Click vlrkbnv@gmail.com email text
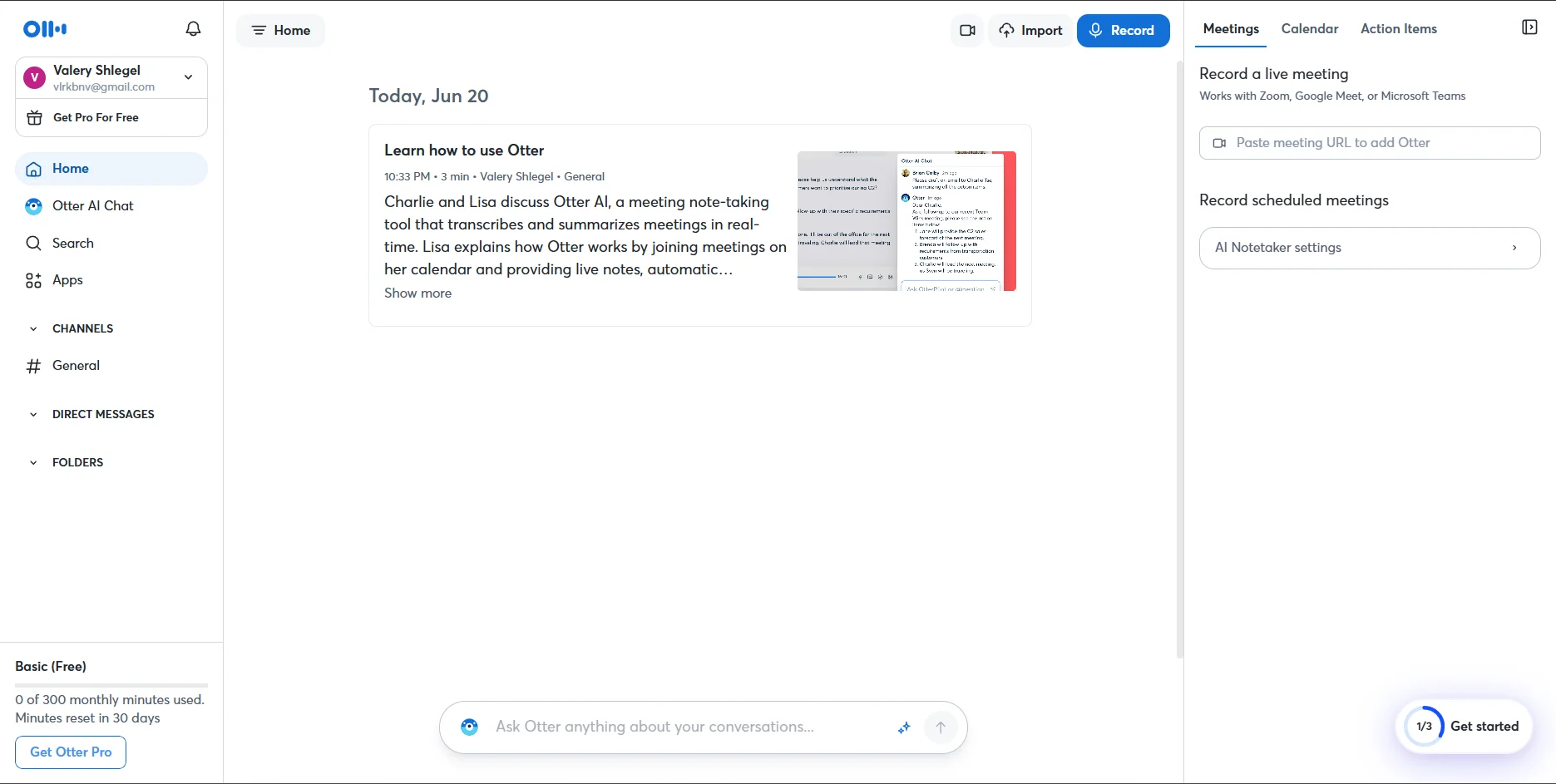Image resolution: width=1556 pixels, height=784 pixels. coord(104,87)
